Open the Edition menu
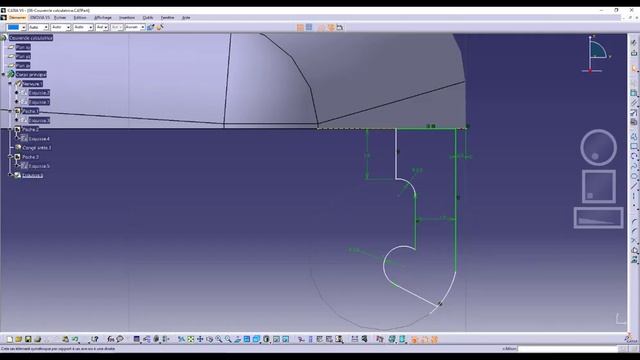Viewport: 640px width, 360px height. (80, 18)
